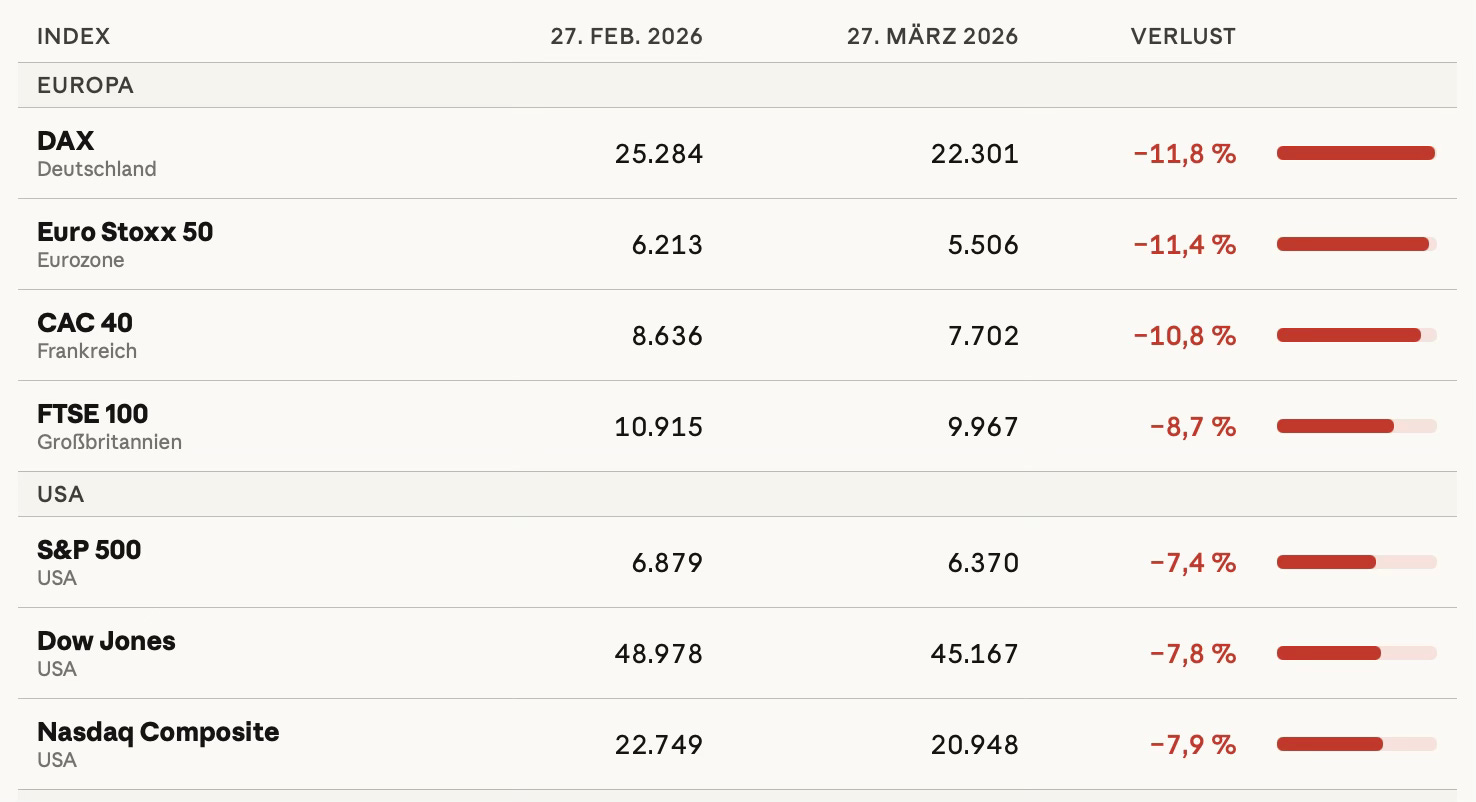Screen dimensions: 1476x802
Task: Click the FTSE 100 loss bar
Action: click(x=1335, y=426)
